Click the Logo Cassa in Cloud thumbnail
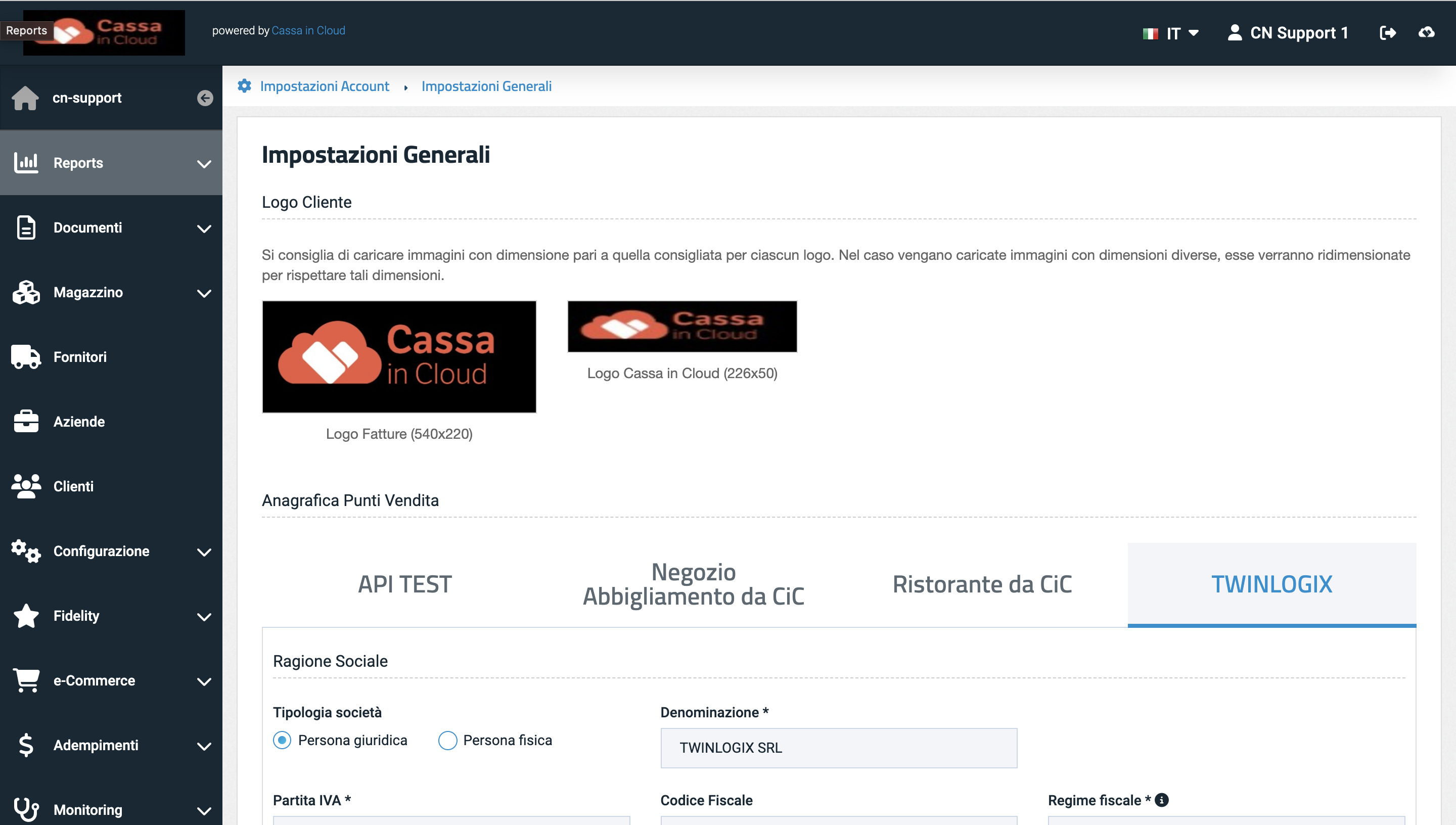1456x825 pixels. click(x=682, y=327)
